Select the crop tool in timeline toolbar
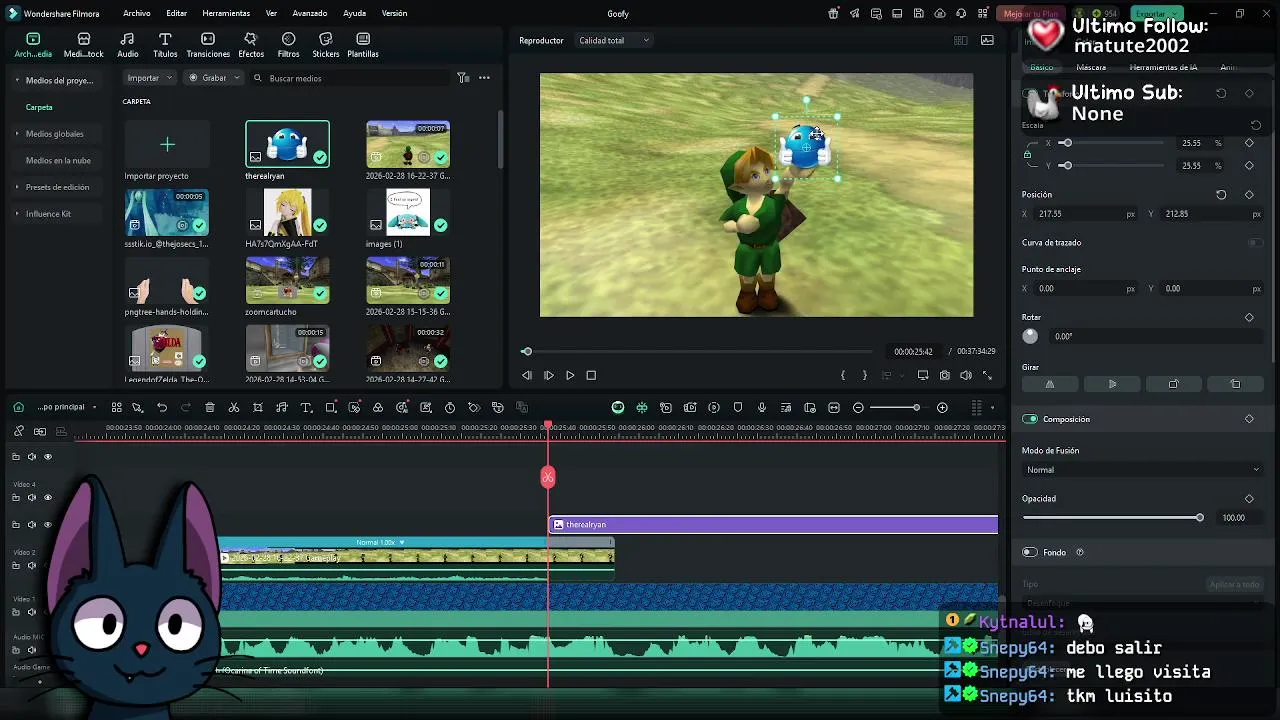Image resolution: width=1280 pixels, height=720 pixels. pyautogui.click(x=258, y=408)
